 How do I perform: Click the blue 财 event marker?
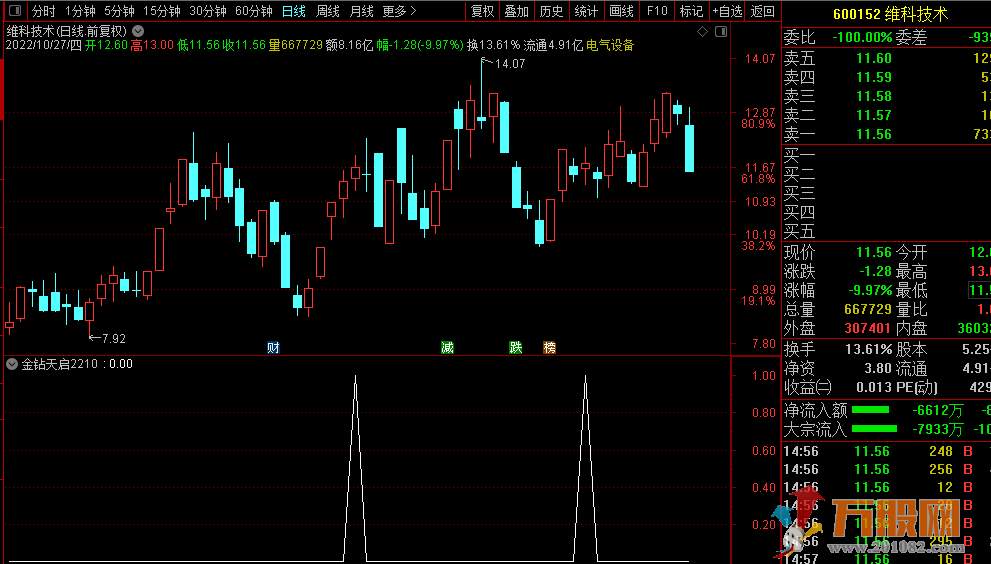pos(273,347)
